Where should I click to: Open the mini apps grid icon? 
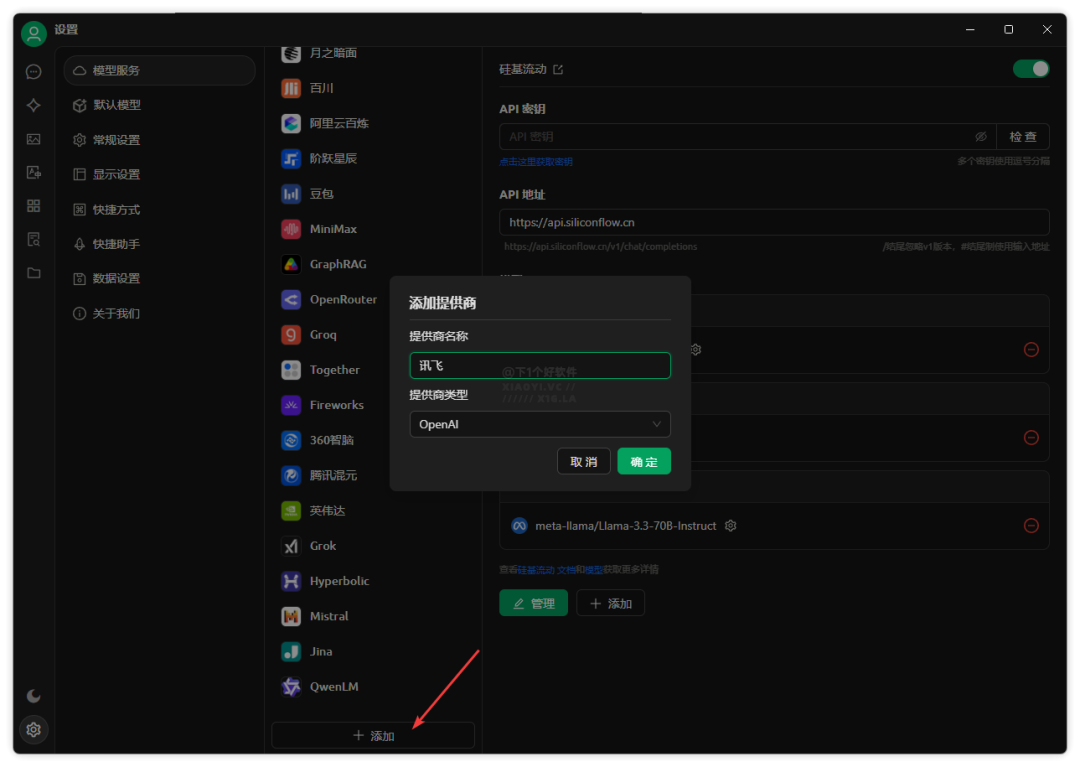pyautogui.click(x=34, y=206)
